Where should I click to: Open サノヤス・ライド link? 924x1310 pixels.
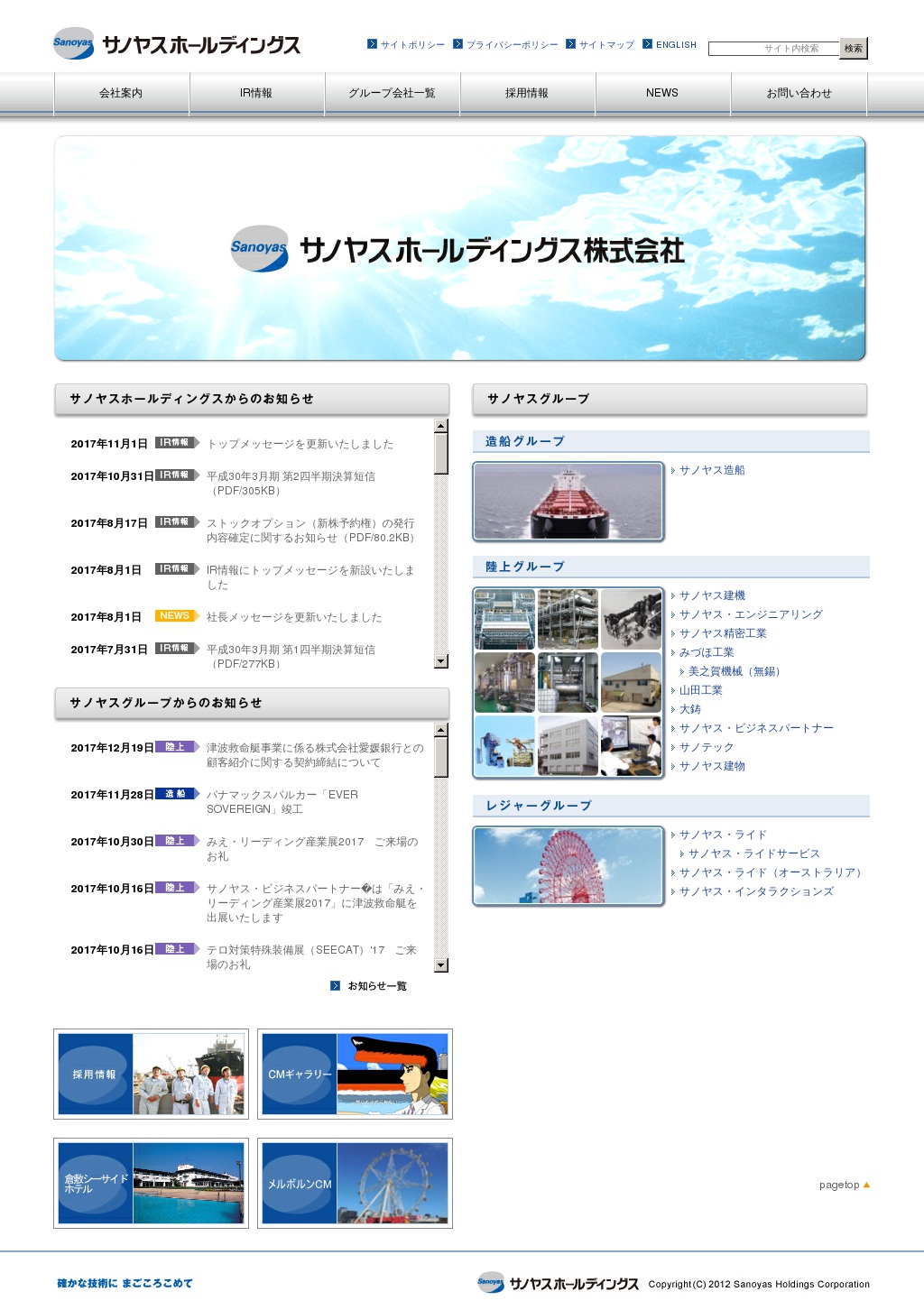(723, 835)
